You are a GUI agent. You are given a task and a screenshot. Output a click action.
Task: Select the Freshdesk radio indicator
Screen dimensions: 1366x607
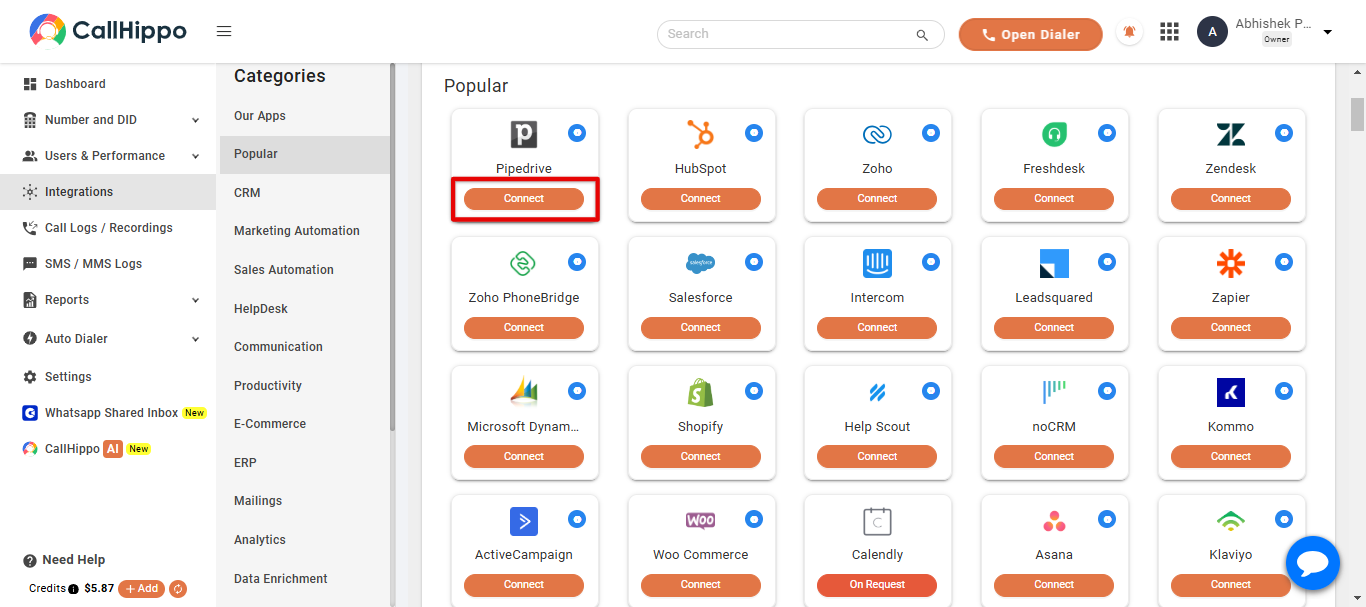tap(1107, 133)
